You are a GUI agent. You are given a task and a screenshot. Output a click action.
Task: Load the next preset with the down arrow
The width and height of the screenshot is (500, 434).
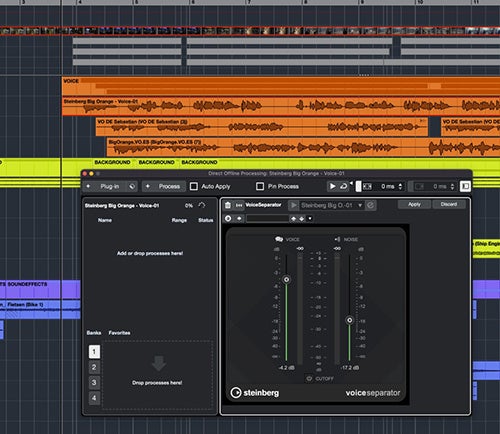(301, 219)
